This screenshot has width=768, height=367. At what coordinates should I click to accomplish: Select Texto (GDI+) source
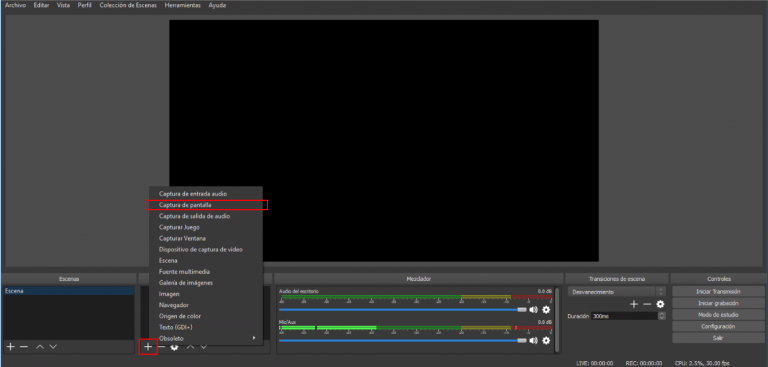[x=206, y=327]
